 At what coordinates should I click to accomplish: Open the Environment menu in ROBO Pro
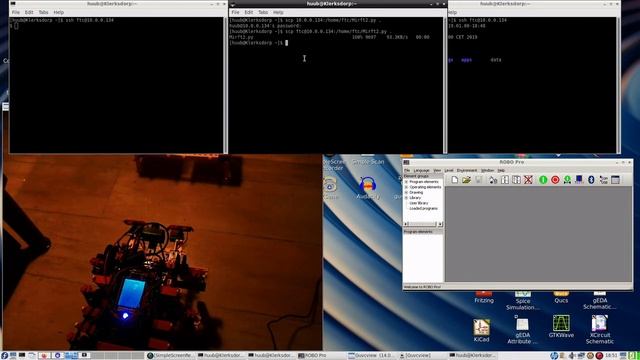467,170
